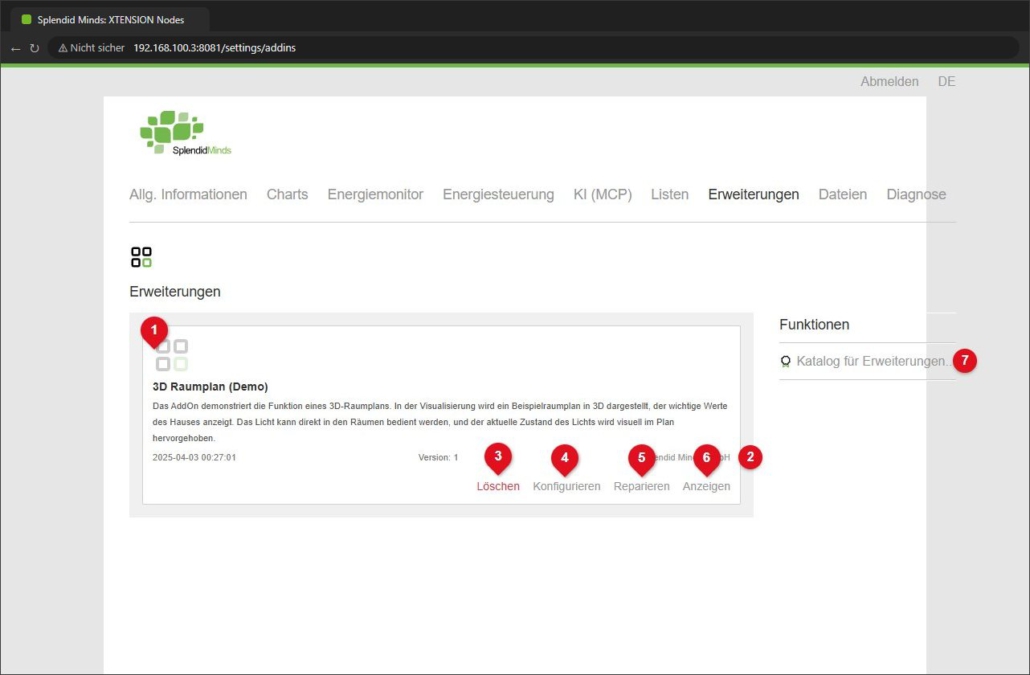Click the 3D Raumplan (Demo) title
1030x675 pixels.
pos(210,387)
